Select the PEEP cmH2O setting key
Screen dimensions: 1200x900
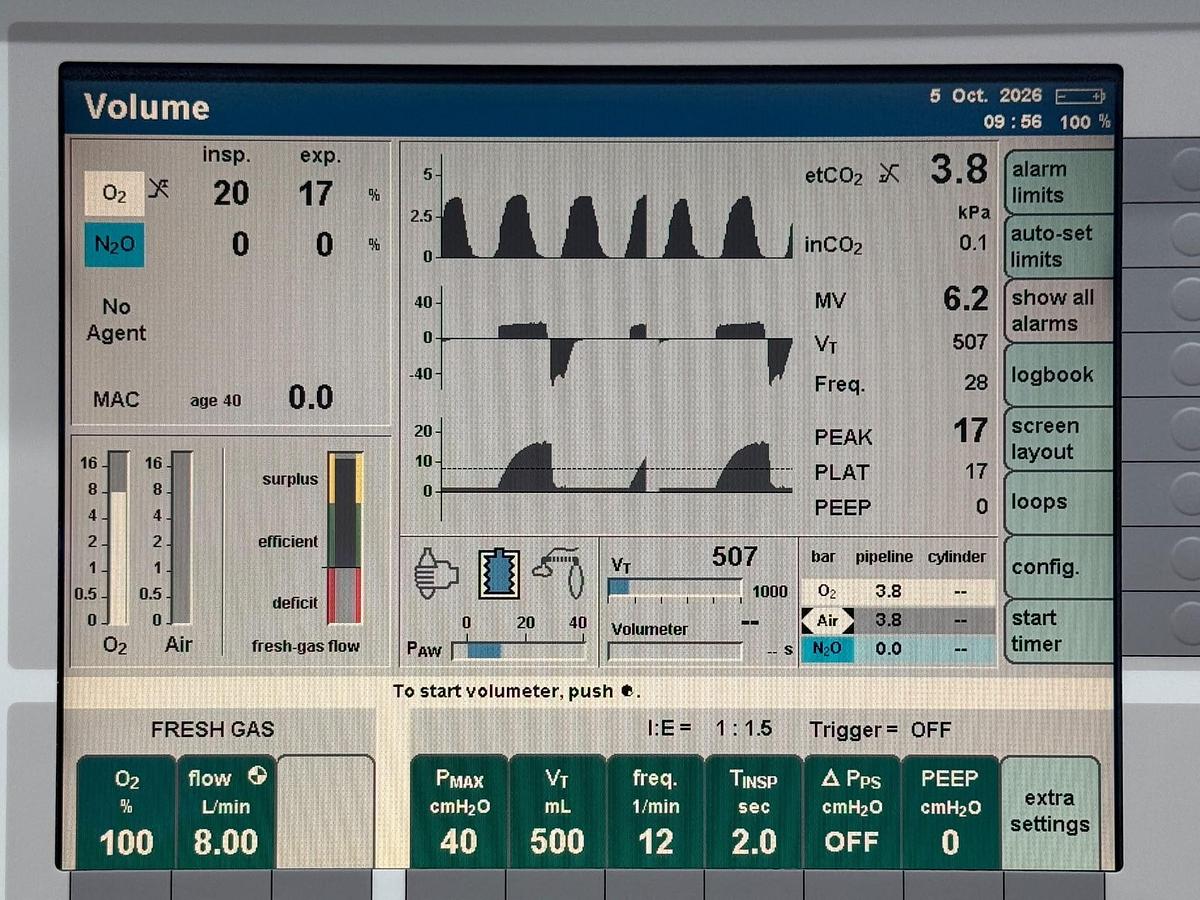950,811
